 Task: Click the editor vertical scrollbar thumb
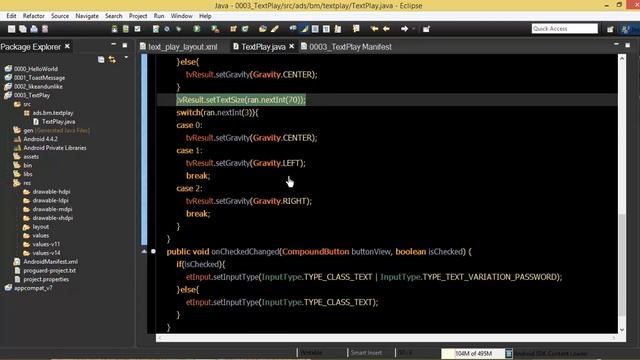pyautogui.click(x=622, y=264)
